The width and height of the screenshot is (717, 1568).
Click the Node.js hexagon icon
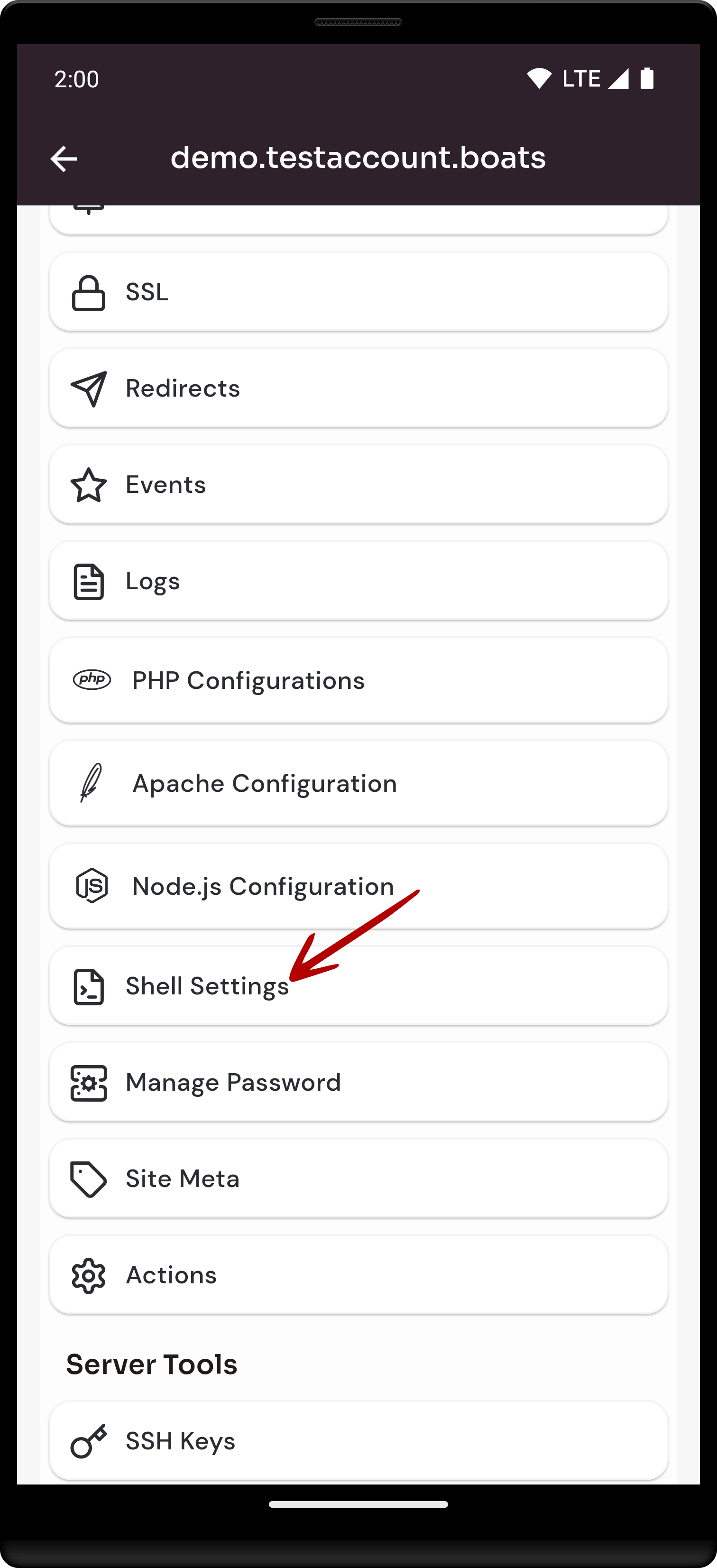coord(92,886)
